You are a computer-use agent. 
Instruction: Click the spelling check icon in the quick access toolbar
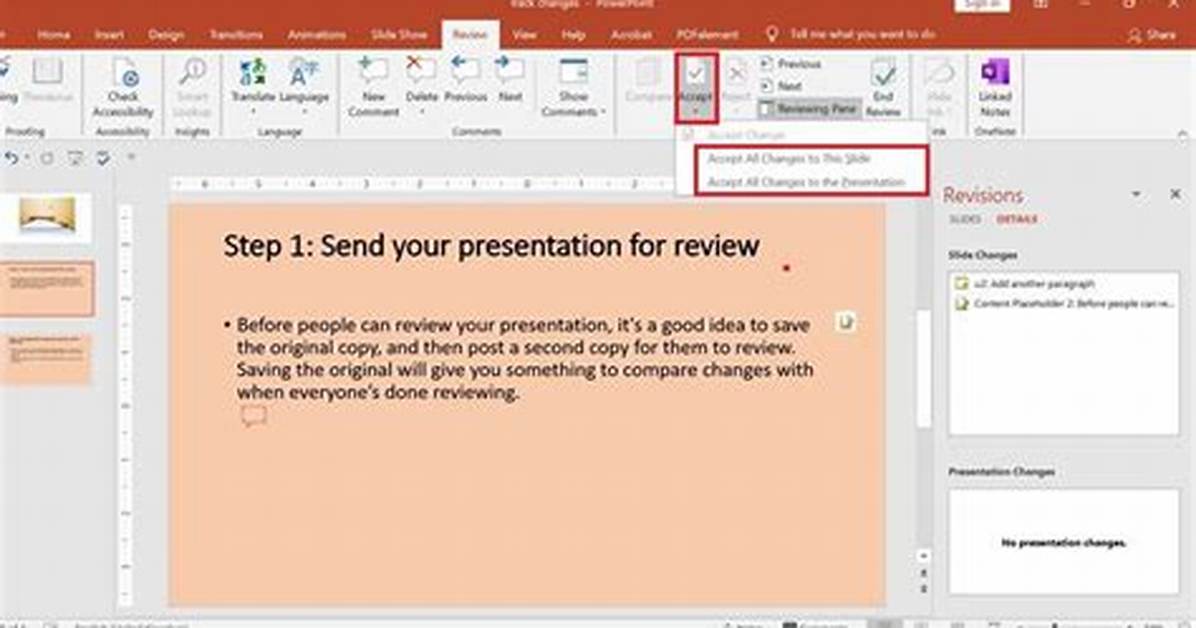103,158
